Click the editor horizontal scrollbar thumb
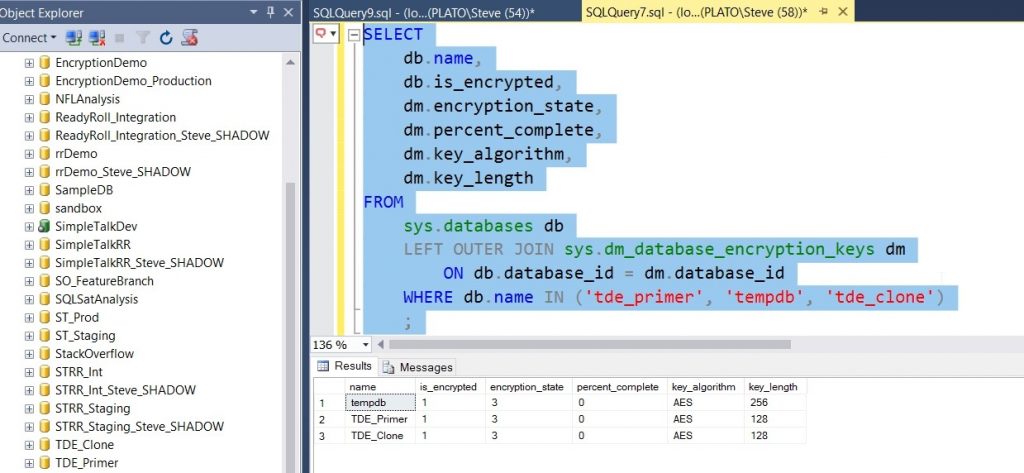Viewport: 1024px width, 473px height. (x=589, y=344)
